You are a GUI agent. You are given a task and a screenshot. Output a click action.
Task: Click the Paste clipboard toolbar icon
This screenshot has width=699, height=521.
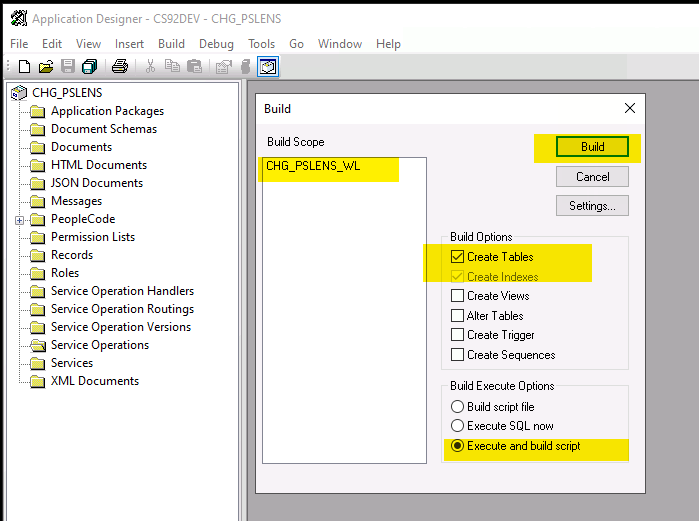click(x=194, y=67)
